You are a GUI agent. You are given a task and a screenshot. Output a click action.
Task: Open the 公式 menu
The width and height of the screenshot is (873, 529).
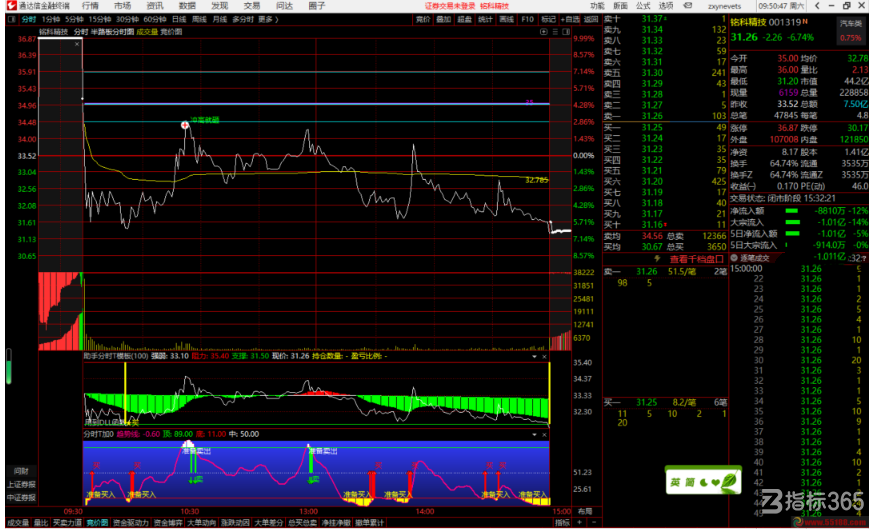click(x=643, y=6)
